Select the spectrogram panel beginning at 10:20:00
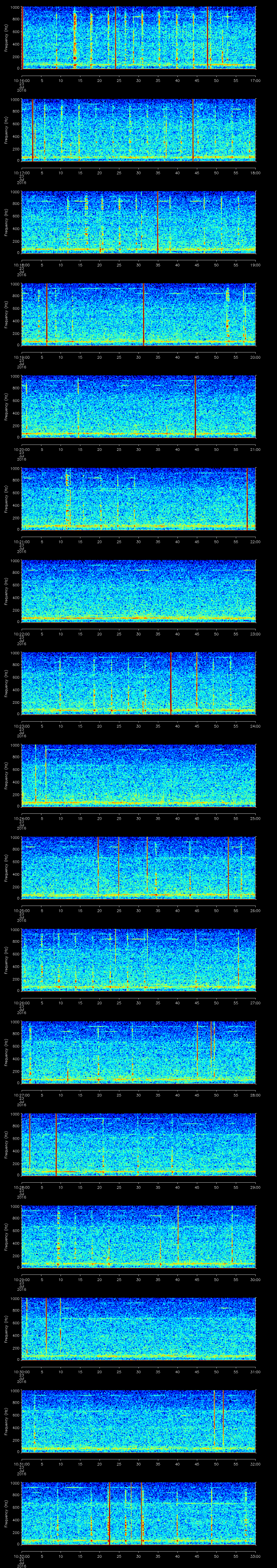The image size is (277, 1568). [x=138, y=407]
